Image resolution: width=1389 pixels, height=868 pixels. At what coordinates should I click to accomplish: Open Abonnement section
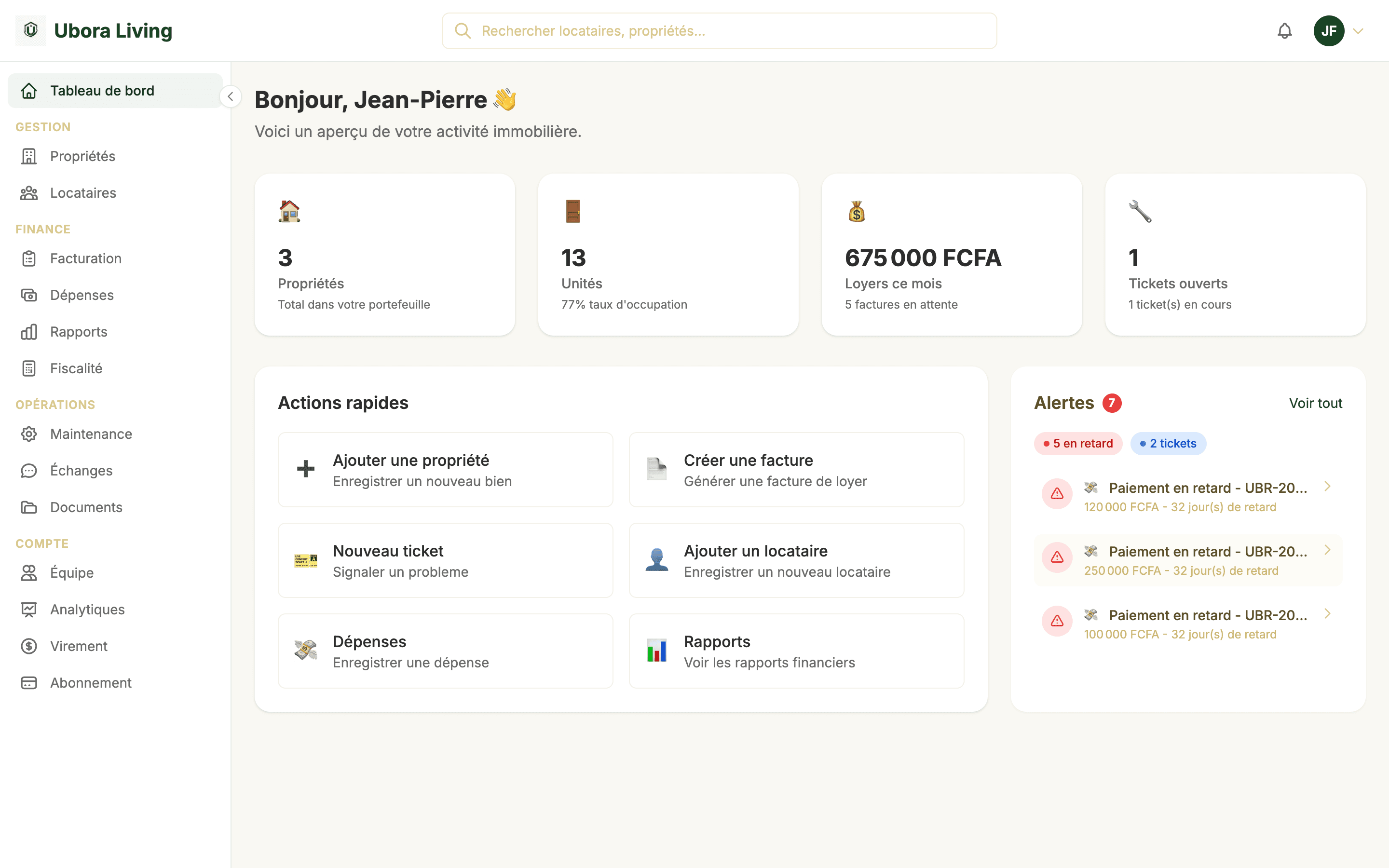click(115, 683)
